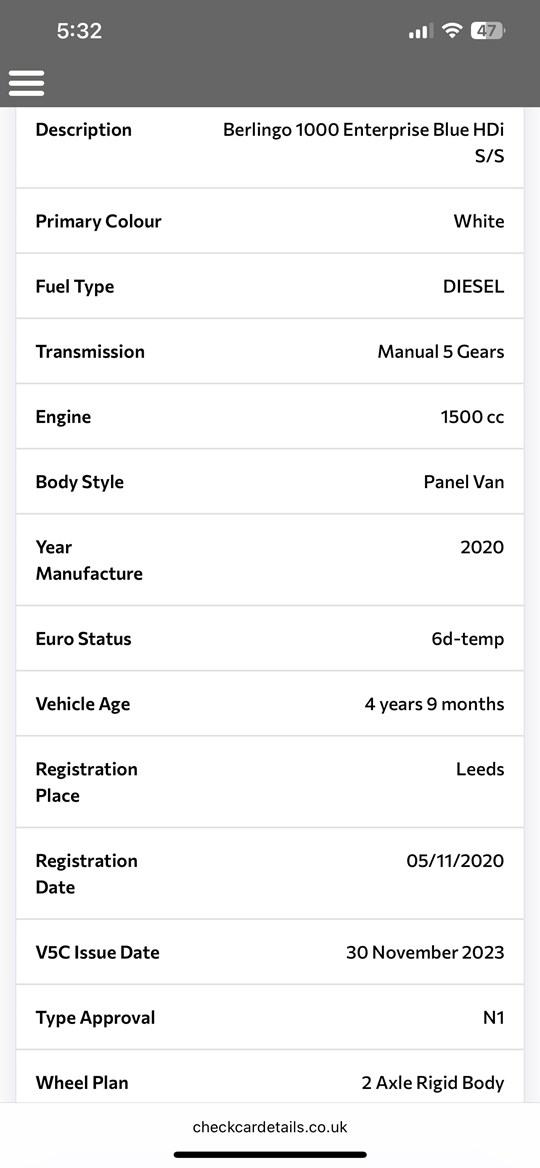540x1168 pixels.
Task: Select the Year Manufacture 2020 value
Action: click(x=482, y=548)
